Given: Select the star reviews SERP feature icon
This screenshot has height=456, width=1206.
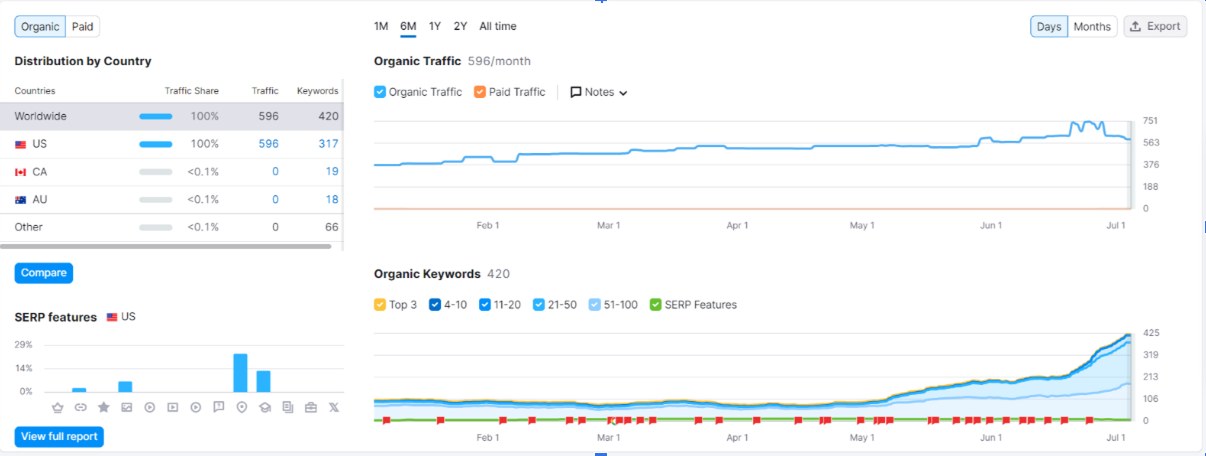Looking at the screenshot, I should 103,407.
